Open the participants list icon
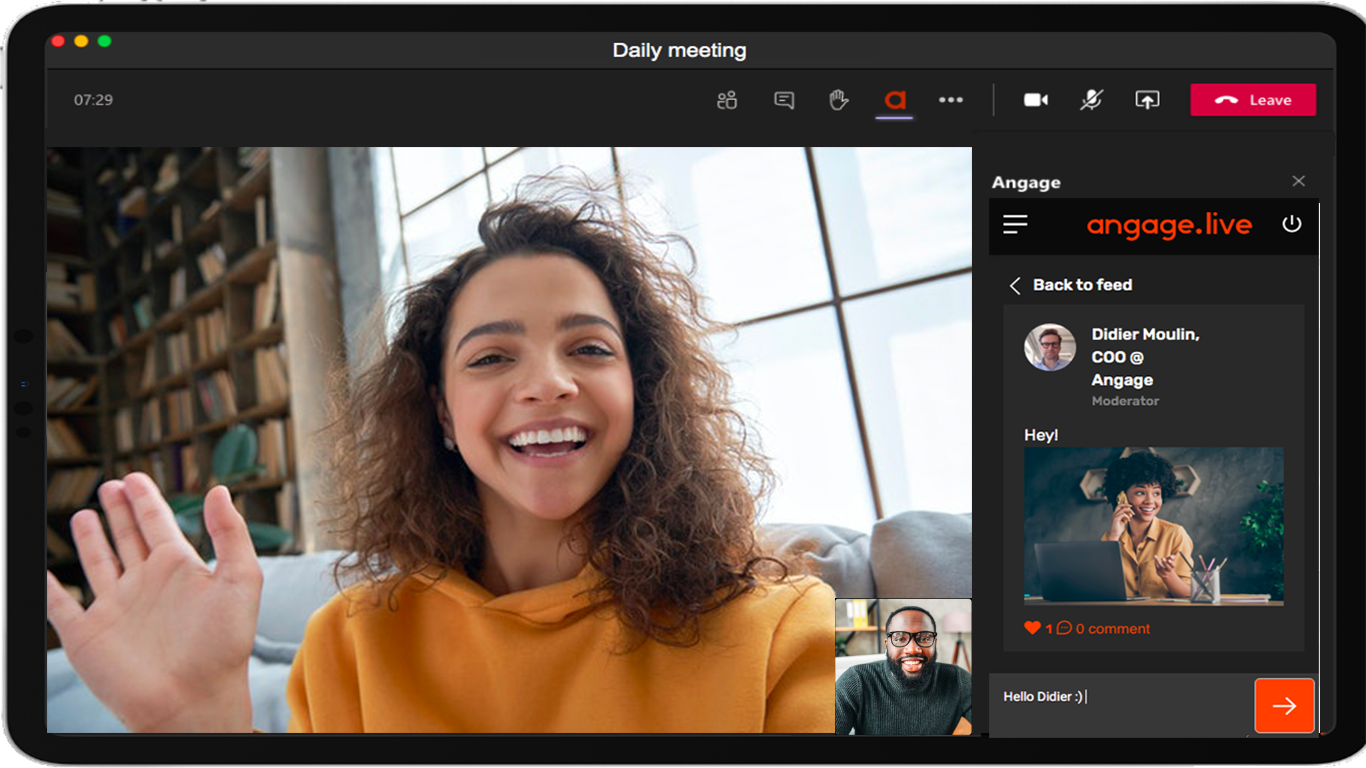The height and width of the screenshot is (768, 1366). 727,100
